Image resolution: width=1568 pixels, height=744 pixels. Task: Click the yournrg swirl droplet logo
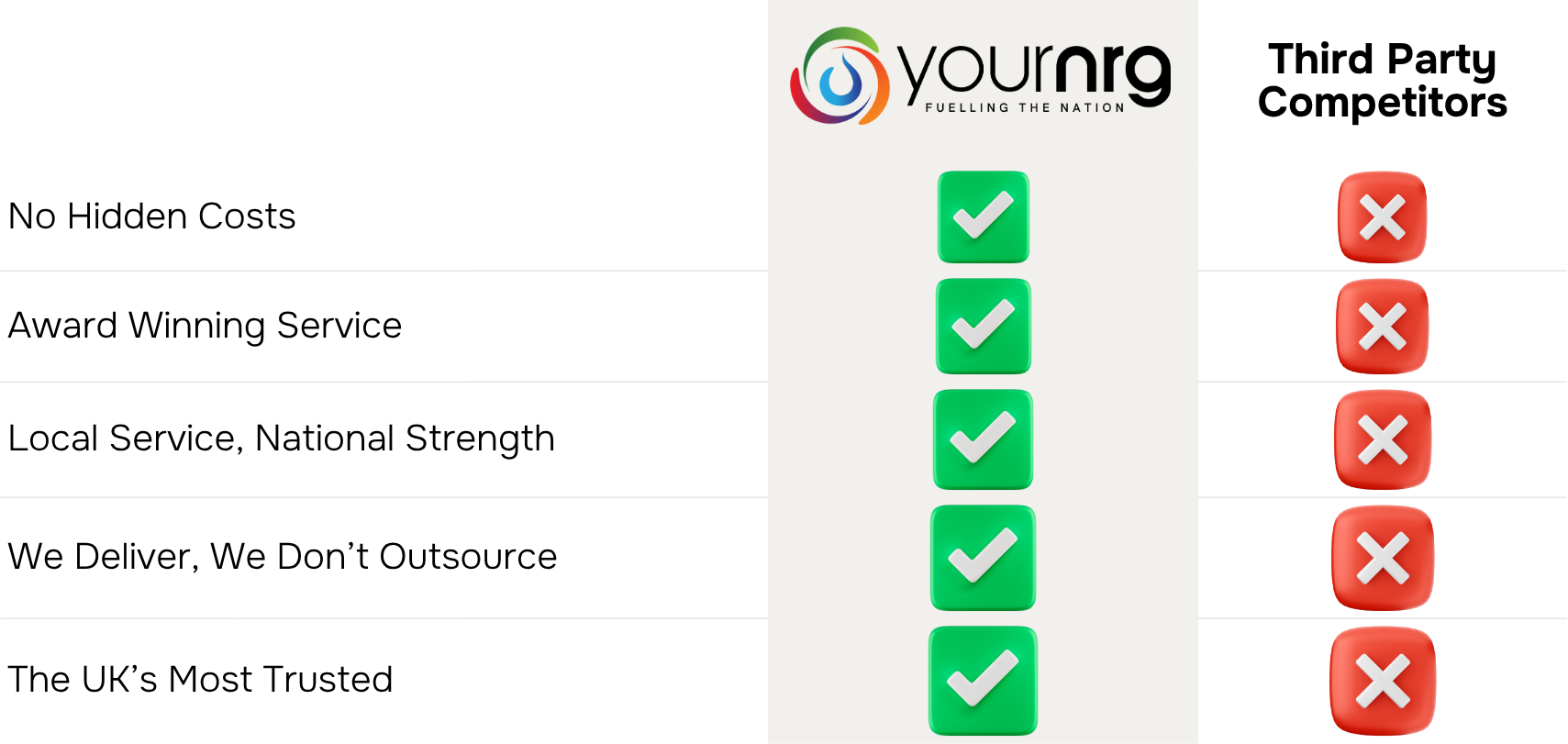(x=840, y=77)
